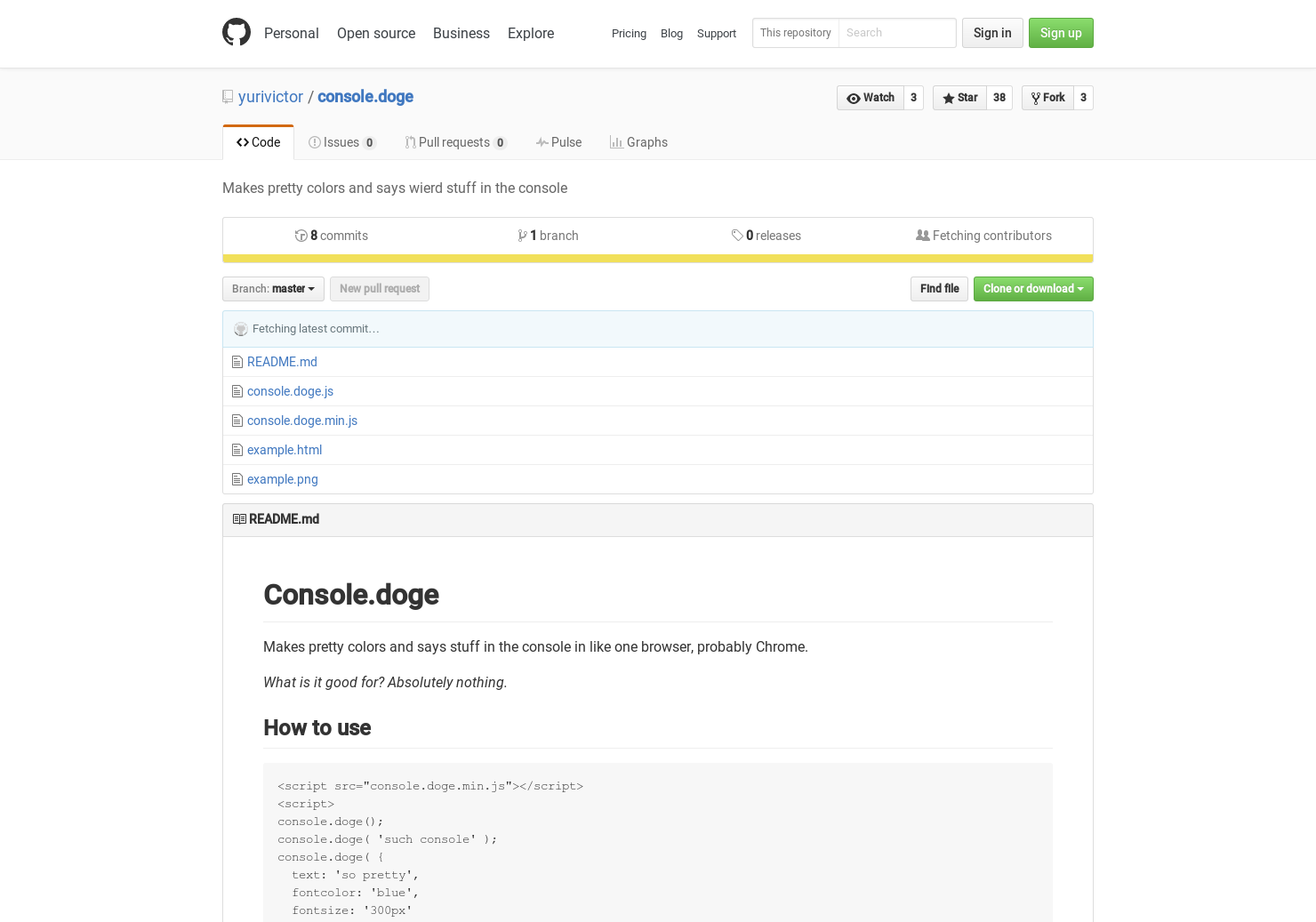Open the Clone or download dropdown

click(1033, 288)
